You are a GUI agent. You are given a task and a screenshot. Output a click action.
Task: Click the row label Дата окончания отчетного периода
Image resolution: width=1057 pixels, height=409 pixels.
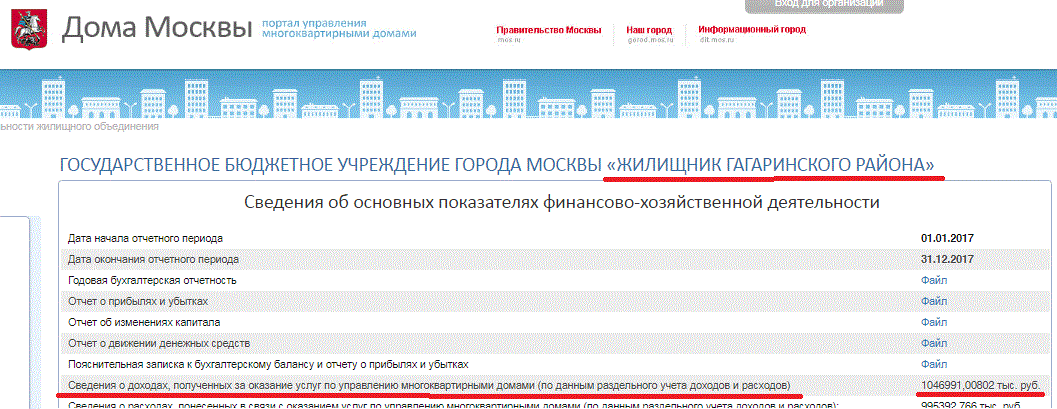154,259
